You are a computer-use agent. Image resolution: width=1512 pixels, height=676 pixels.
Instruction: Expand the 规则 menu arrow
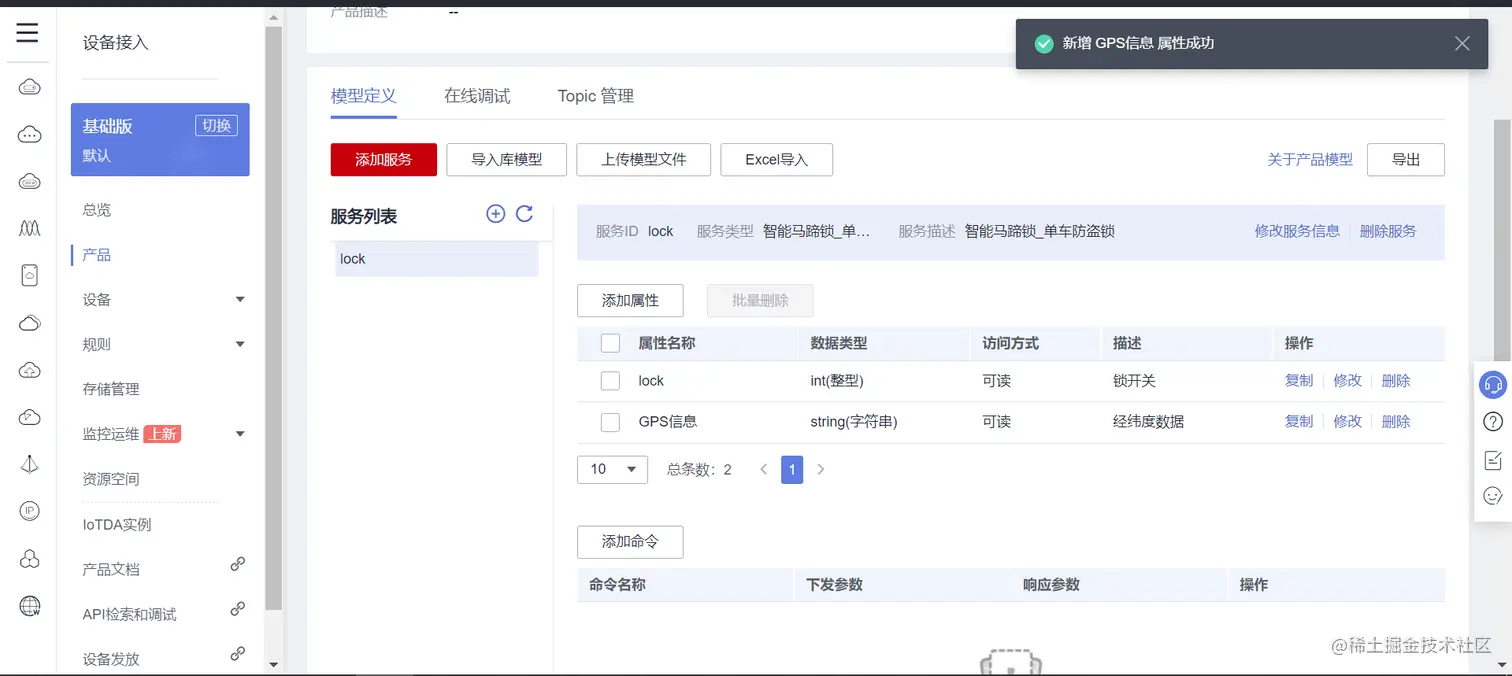coord(240,345)
